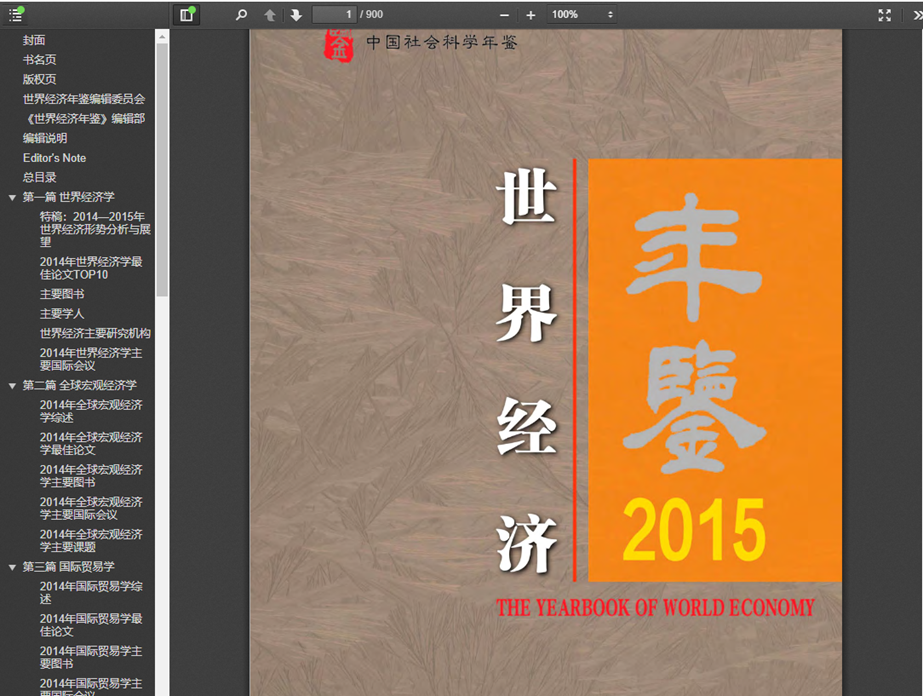Go to next page arrow
923x696 pixels.
pos(296,15)
